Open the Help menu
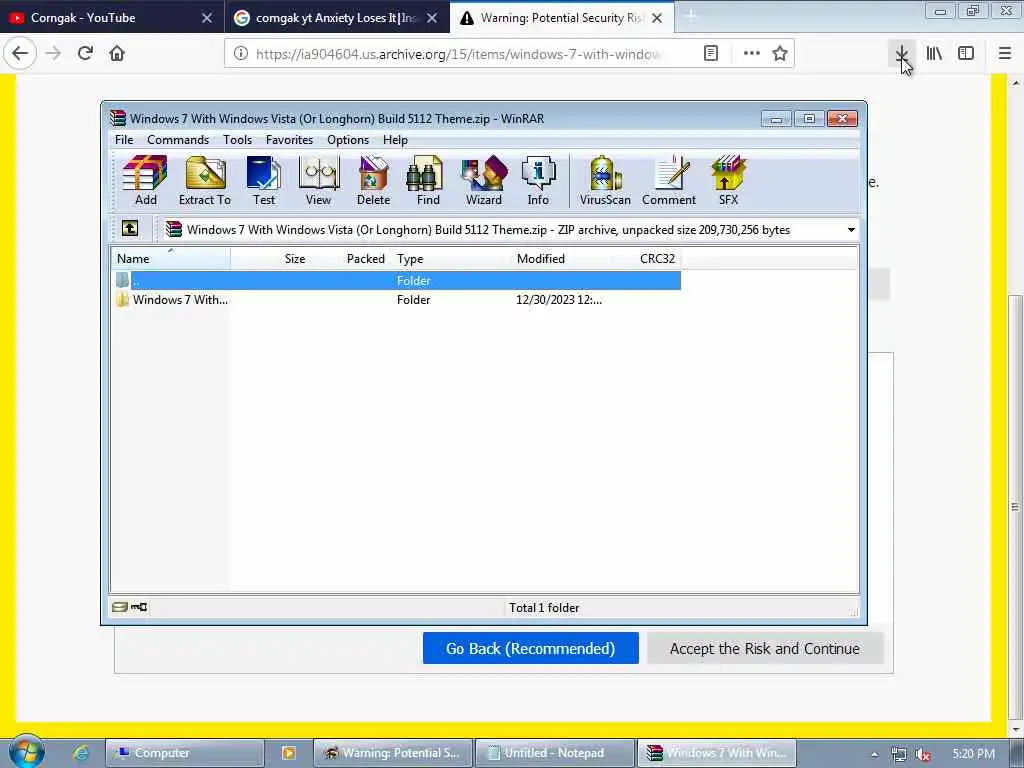 pos(395,140)
